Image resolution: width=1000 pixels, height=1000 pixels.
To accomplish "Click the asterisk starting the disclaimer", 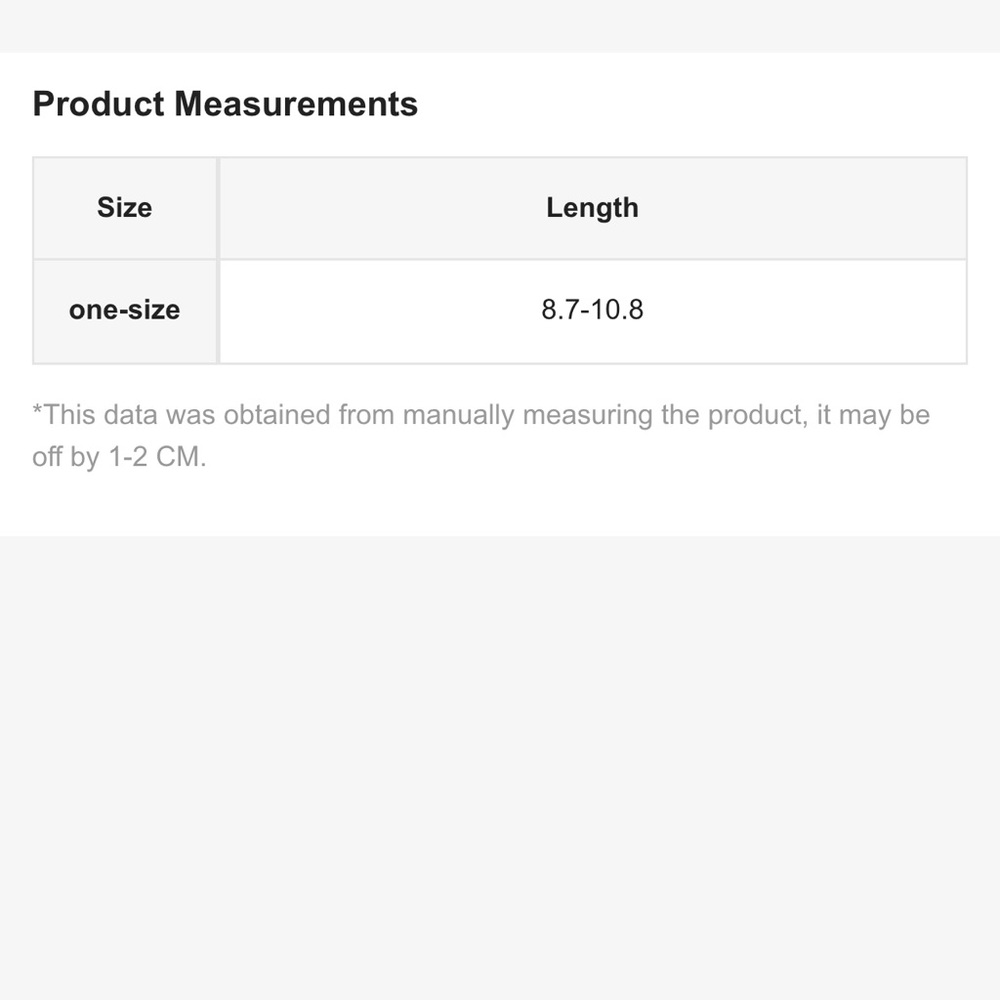I will pos(37,409).
